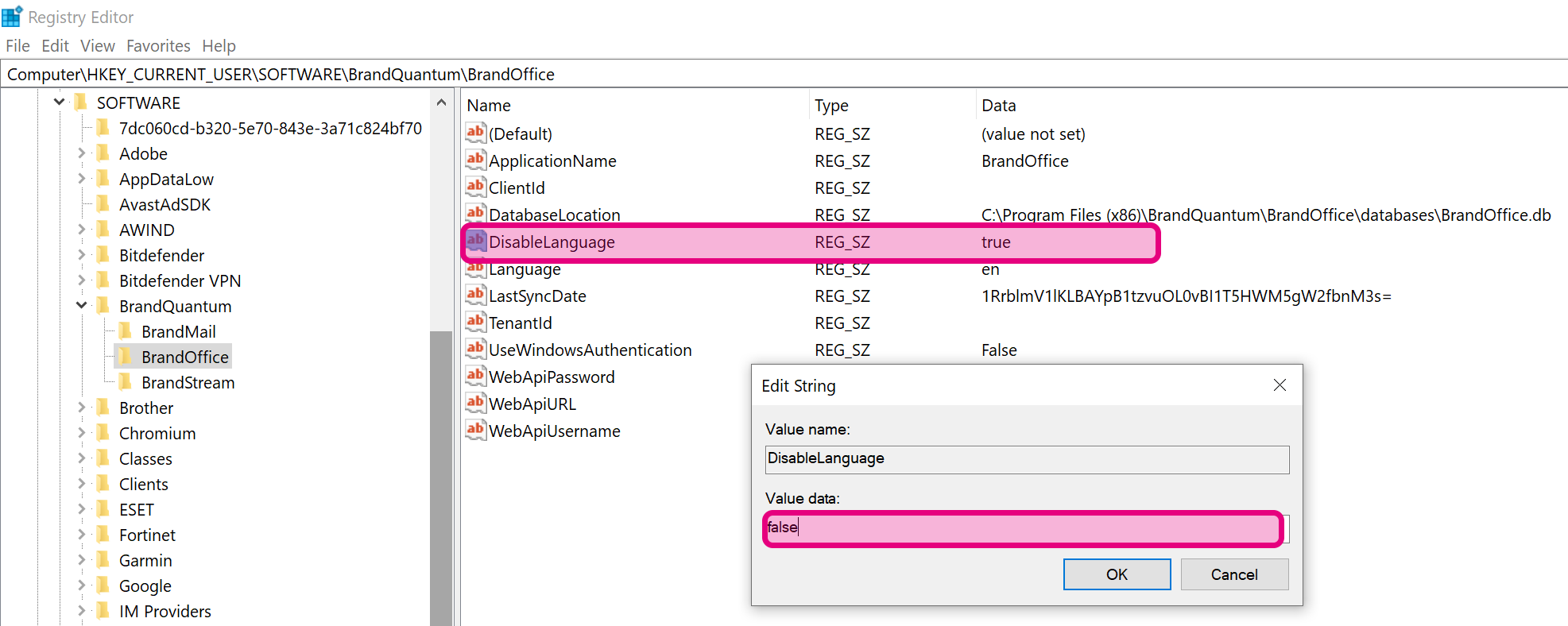This screenshot has height=626, width=1568.
Task: Click the WebApiPassword string value icon
Action: click(475, 376)
